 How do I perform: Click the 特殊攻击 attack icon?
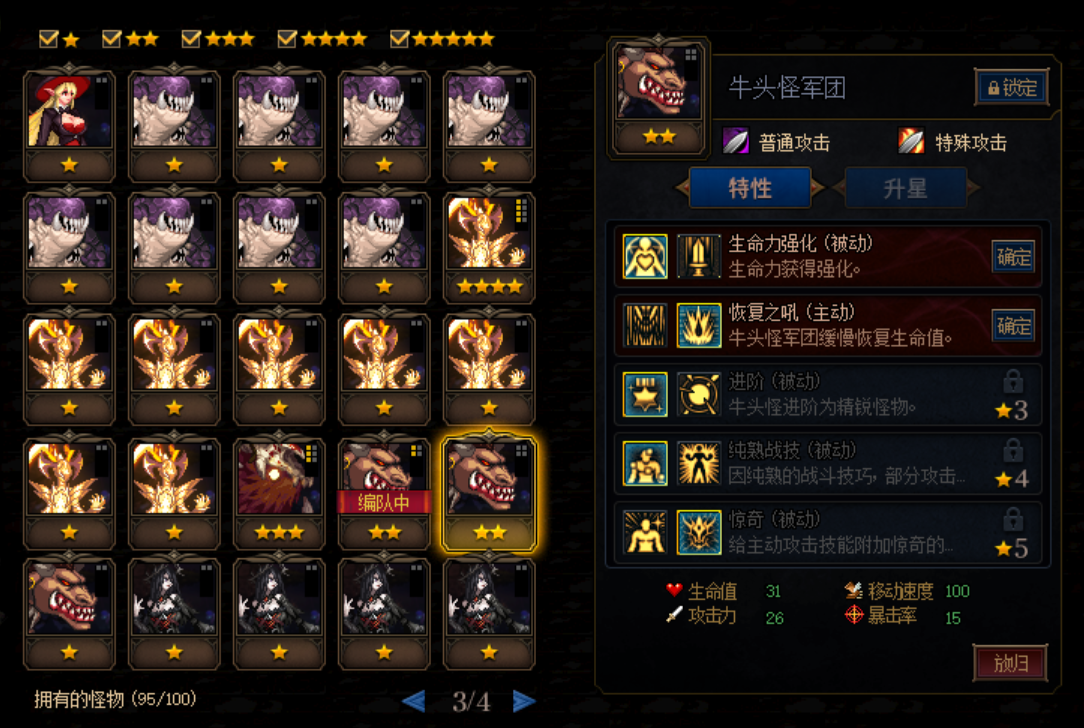click(x=911, y=141)
